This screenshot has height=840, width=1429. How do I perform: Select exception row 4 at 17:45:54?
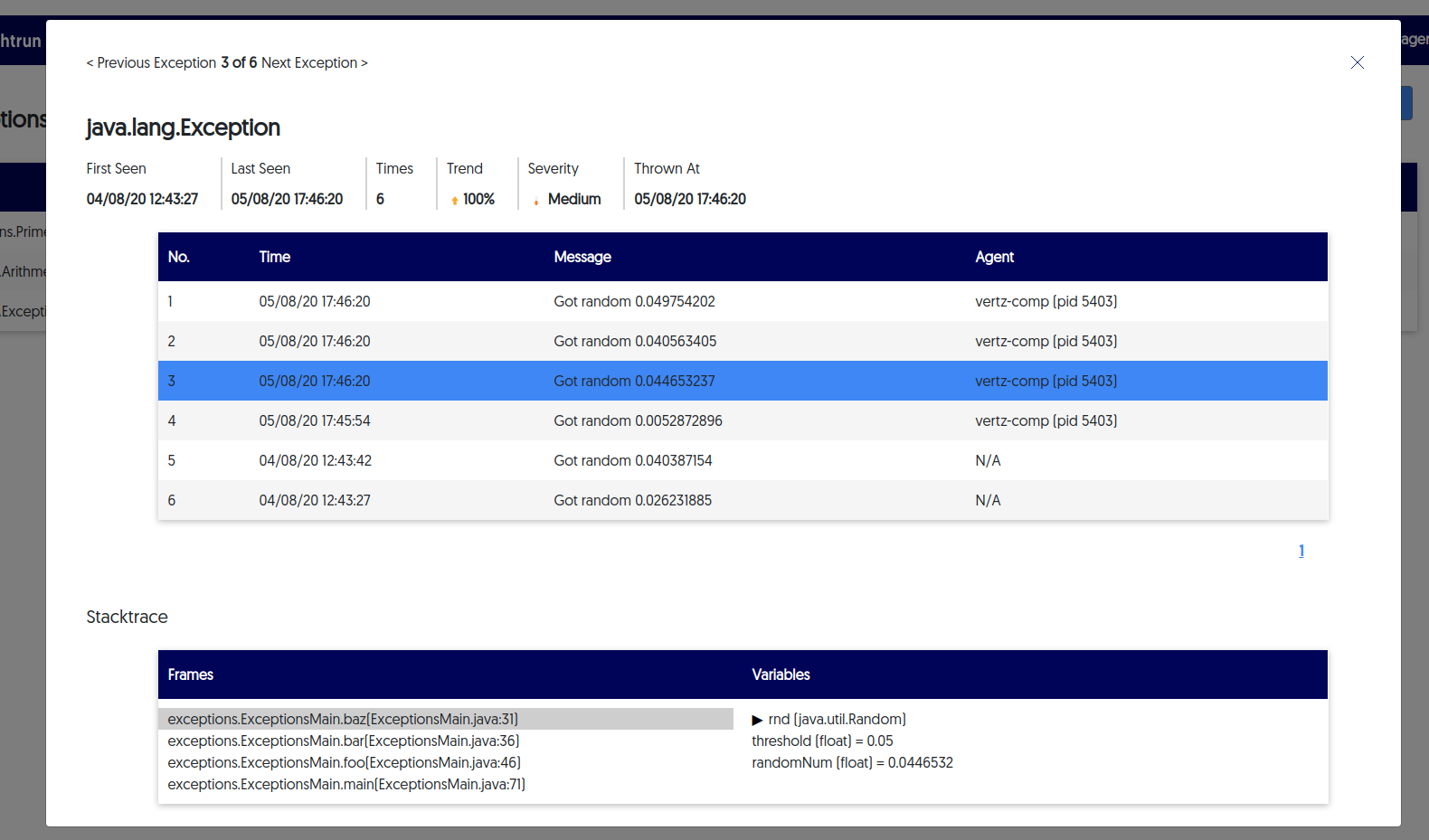point(633,420)
